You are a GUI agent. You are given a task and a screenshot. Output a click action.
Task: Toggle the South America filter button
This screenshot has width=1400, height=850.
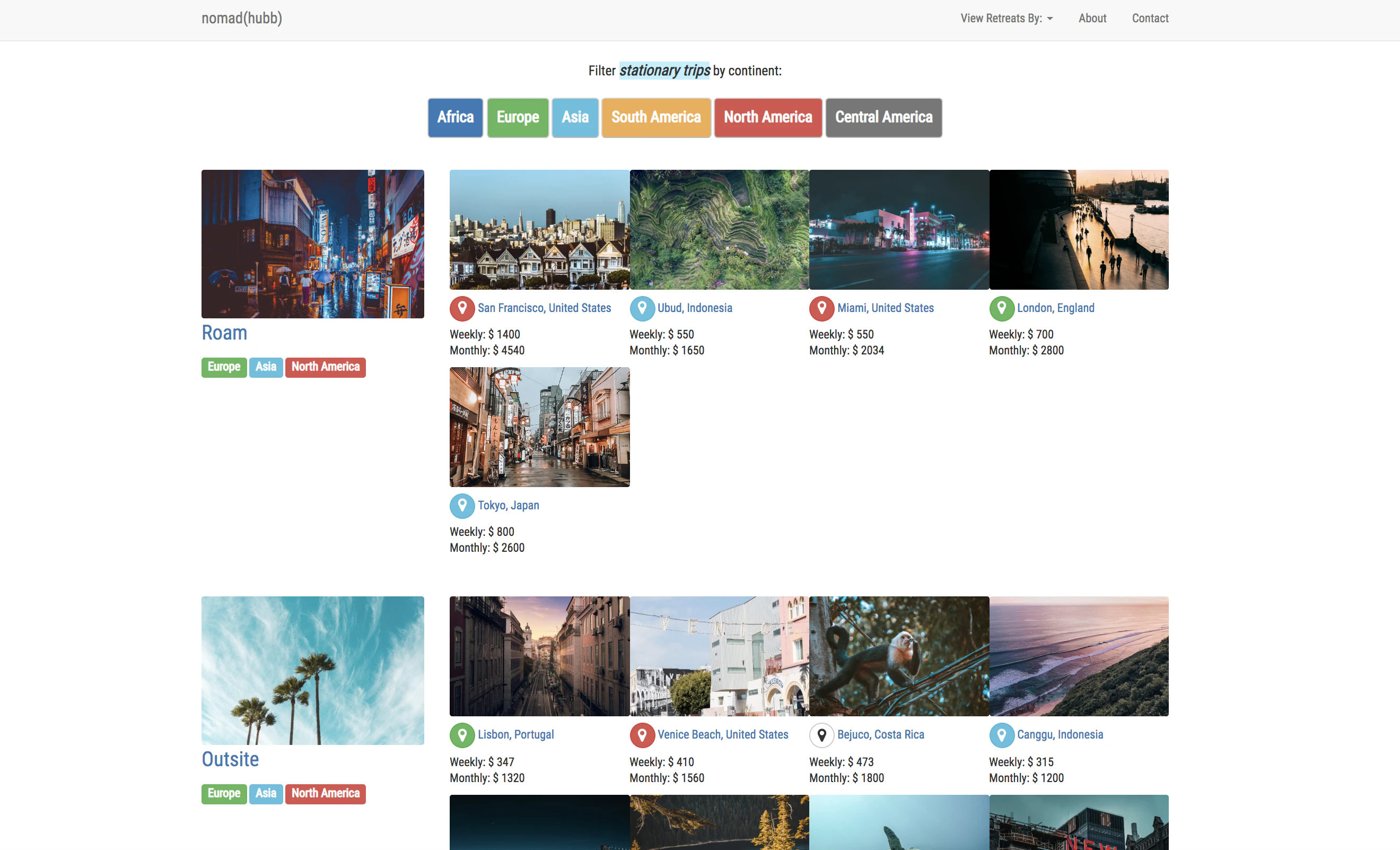pyautogui.click(x=655, y=118)
